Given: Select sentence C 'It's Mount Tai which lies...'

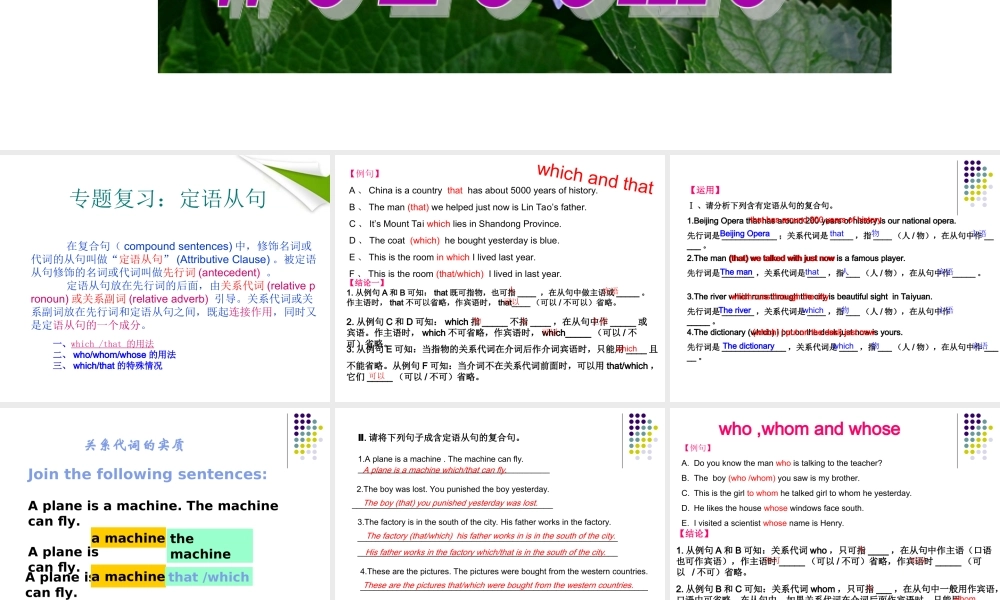Looking at the screenshot, I should [x=455, y=223].
